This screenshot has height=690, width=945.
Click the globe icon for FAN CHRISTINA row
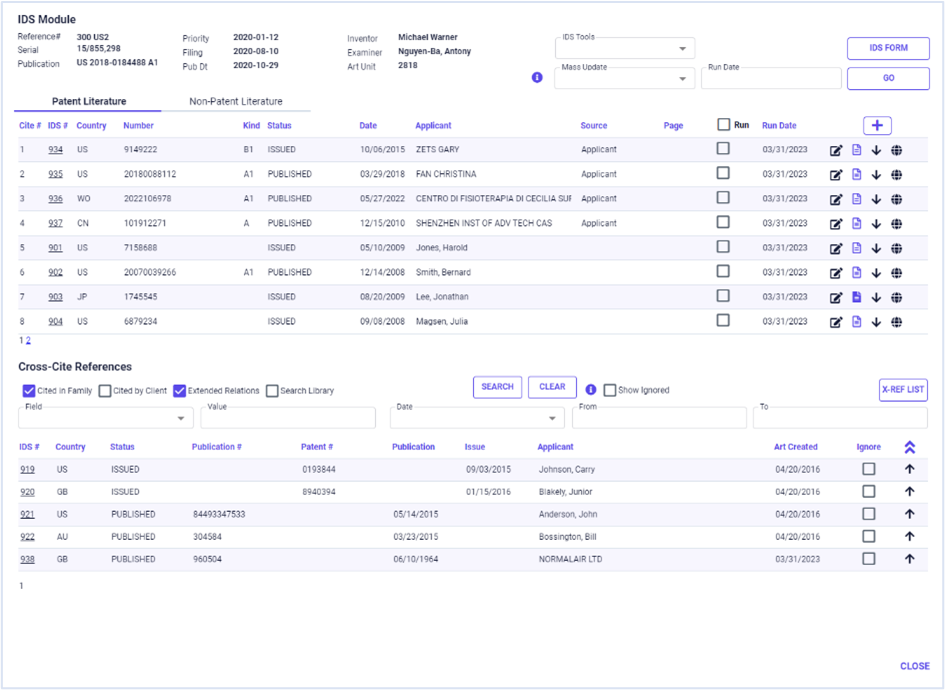click(x=897, y=175)
